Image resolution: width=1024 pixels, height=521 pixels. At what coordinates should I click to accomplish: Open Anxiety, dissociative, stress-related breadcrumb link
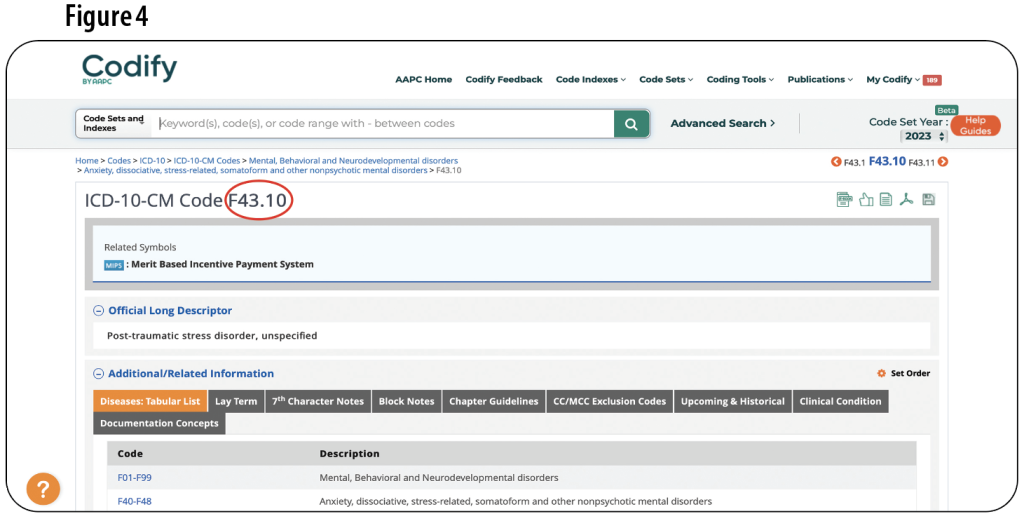(x=255, y=170)
